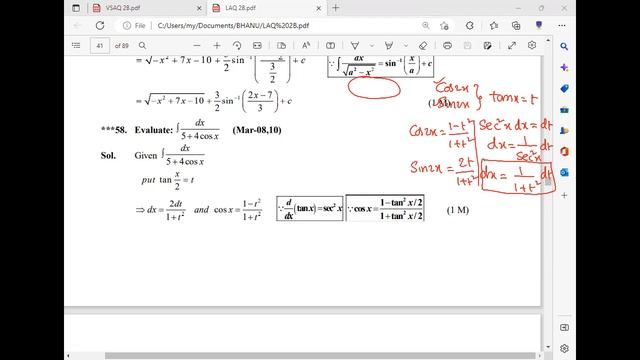
Task: Open the Collections panel
Action: click(x=516, y=25)
